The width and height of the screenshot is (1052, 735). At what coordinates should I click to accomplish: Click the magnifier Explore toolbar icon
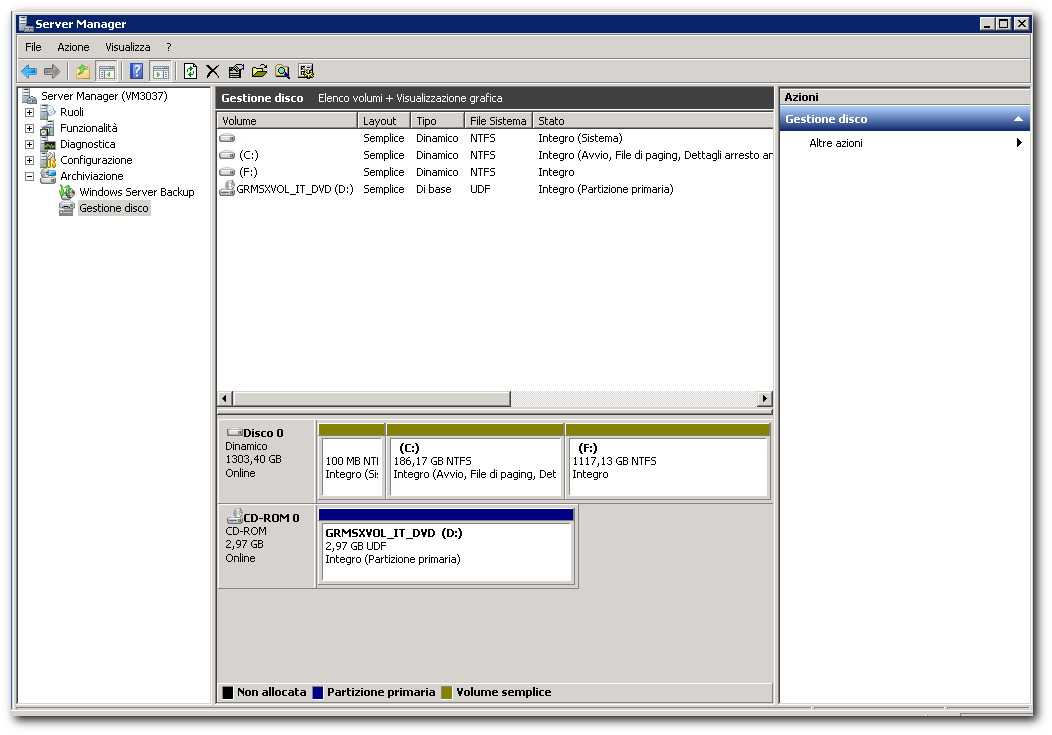pyautogui.click(x=282, y=71)
